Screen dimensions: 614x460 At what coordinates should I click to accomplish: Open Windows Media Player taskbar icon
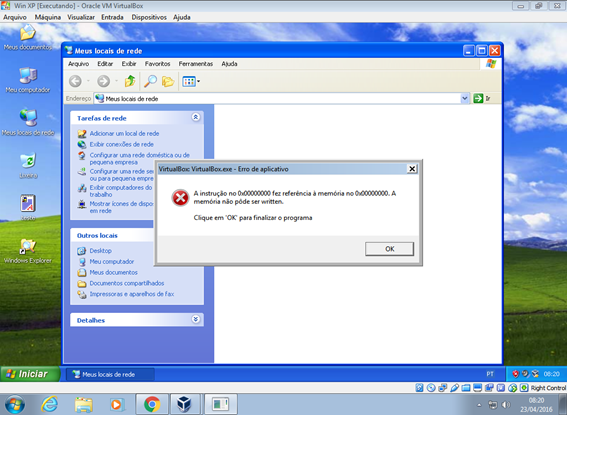click(x=117, y=404)
